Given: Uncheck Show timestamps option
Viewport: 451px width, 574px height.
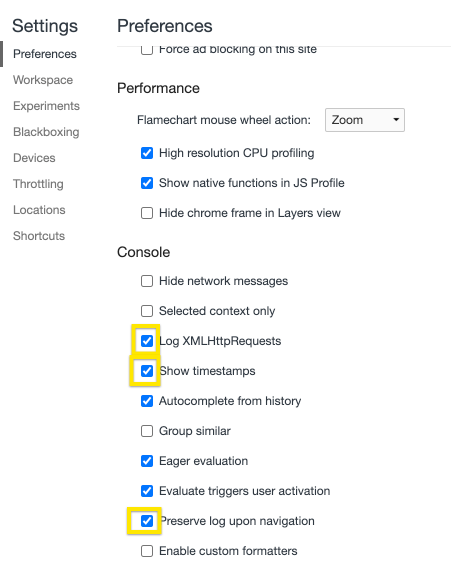Looking at the screenshot, I should (x=147, y=371).
